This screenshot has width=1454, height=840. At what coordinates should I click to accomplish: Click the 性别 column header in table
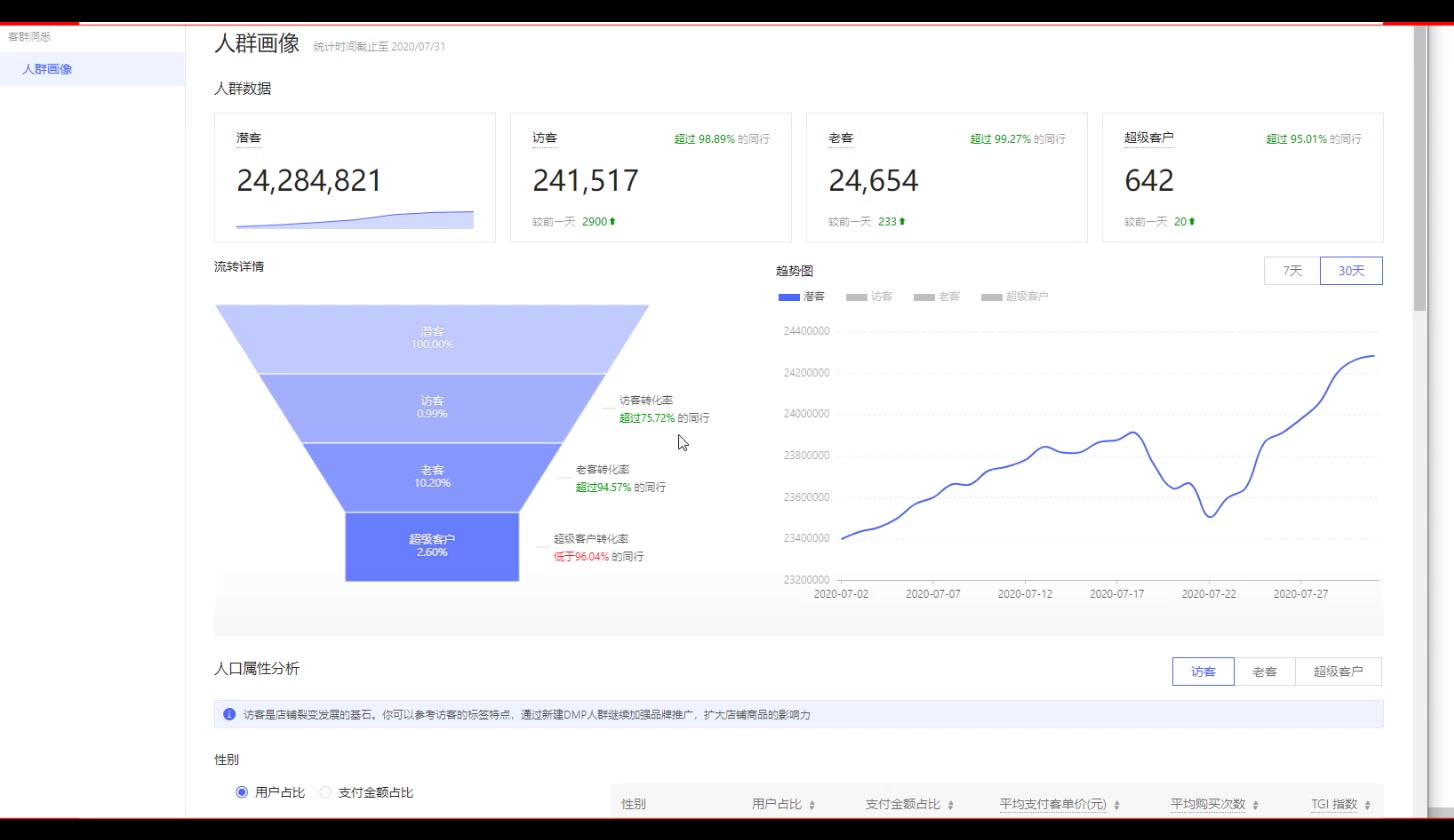633,804
